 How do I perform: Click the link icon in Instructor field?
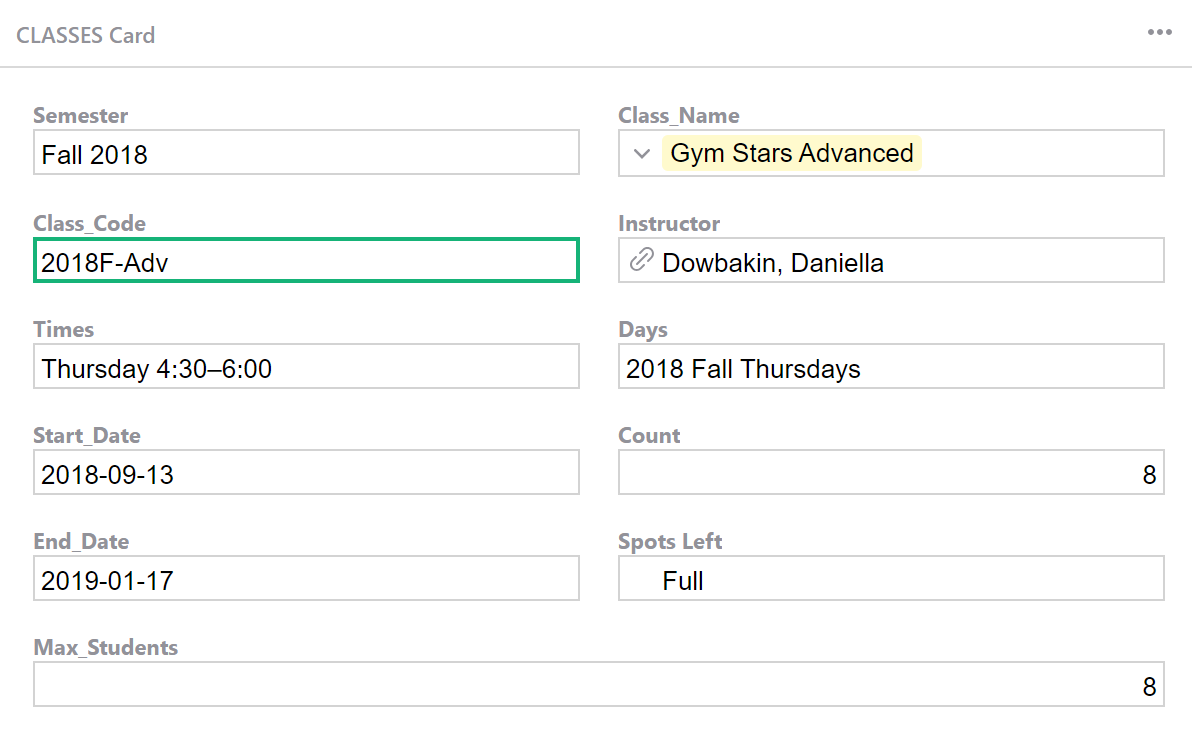640,261
